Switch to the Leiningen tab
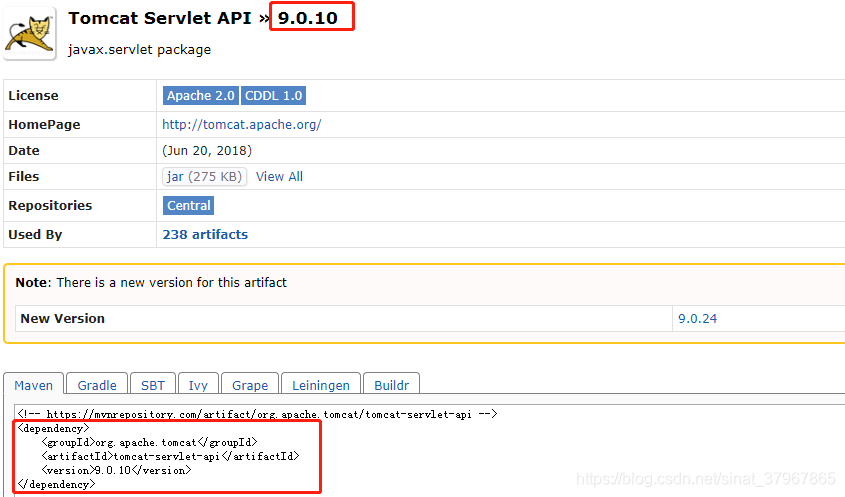This screenshot has width=845, height=497. point(321,385)
